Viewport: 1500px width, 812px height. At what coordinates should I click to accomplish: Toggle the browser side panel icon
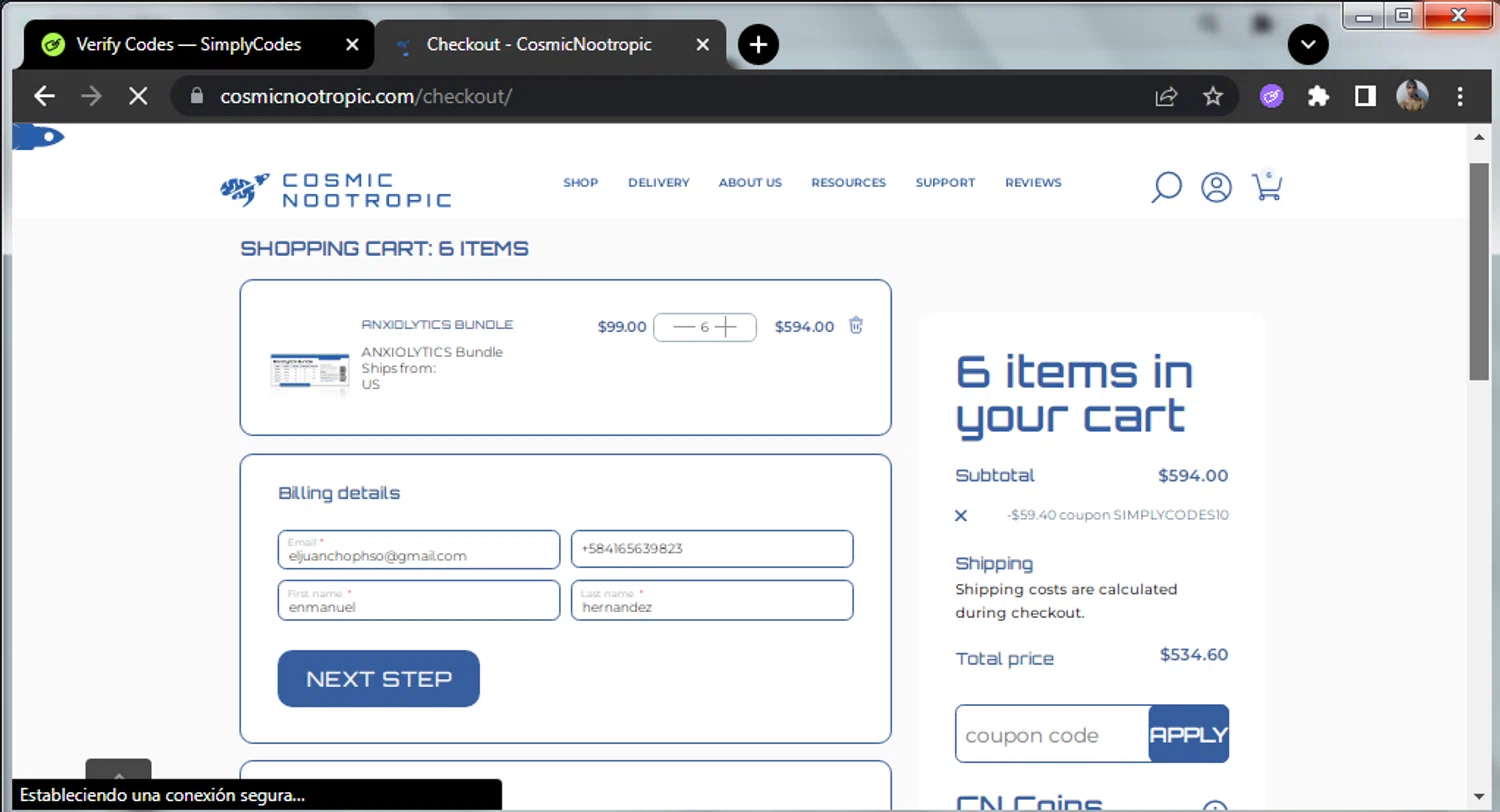coord(1365,96)
